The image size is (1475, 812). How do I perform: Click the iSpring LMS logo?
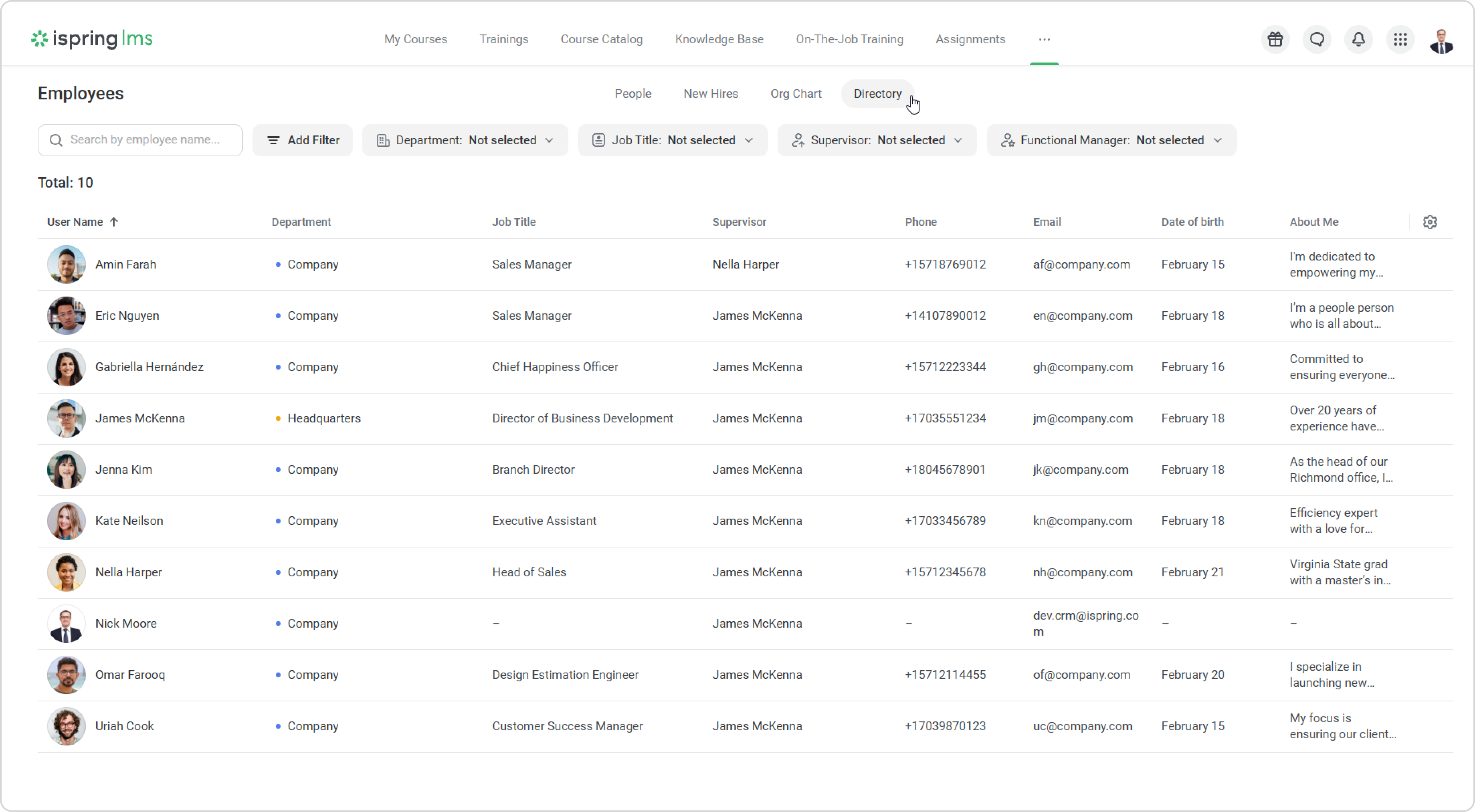pyautogui.click(x=92, y=39)
